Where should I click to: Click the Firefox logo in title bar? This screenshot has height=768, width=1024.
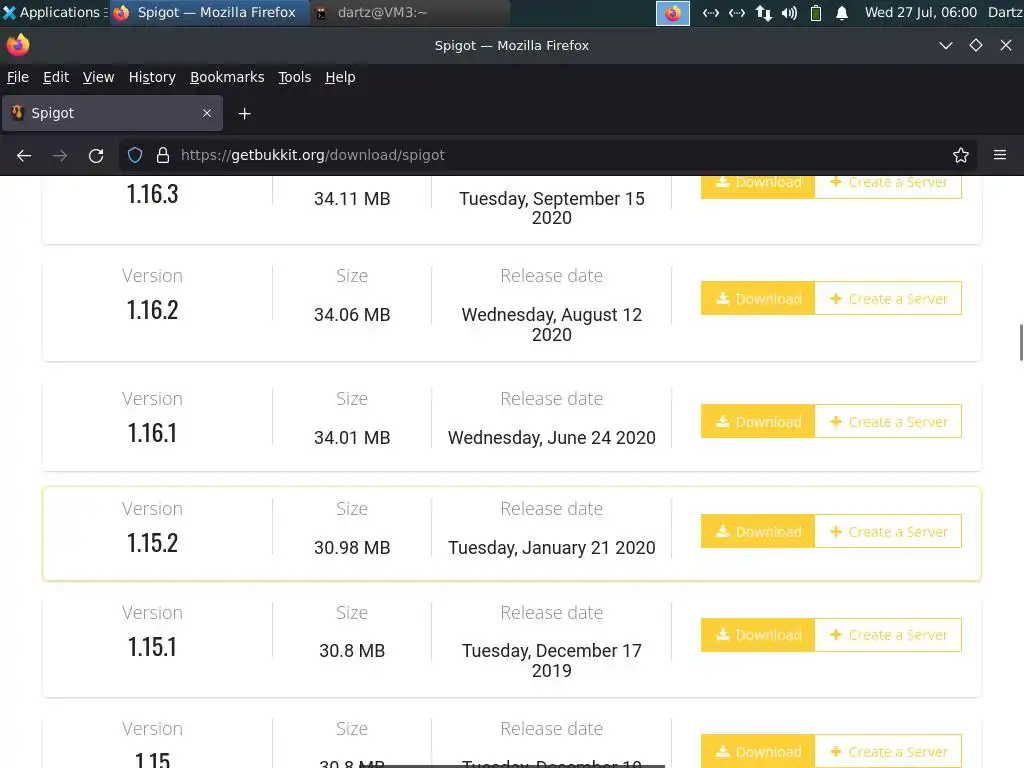click(18, 45)
